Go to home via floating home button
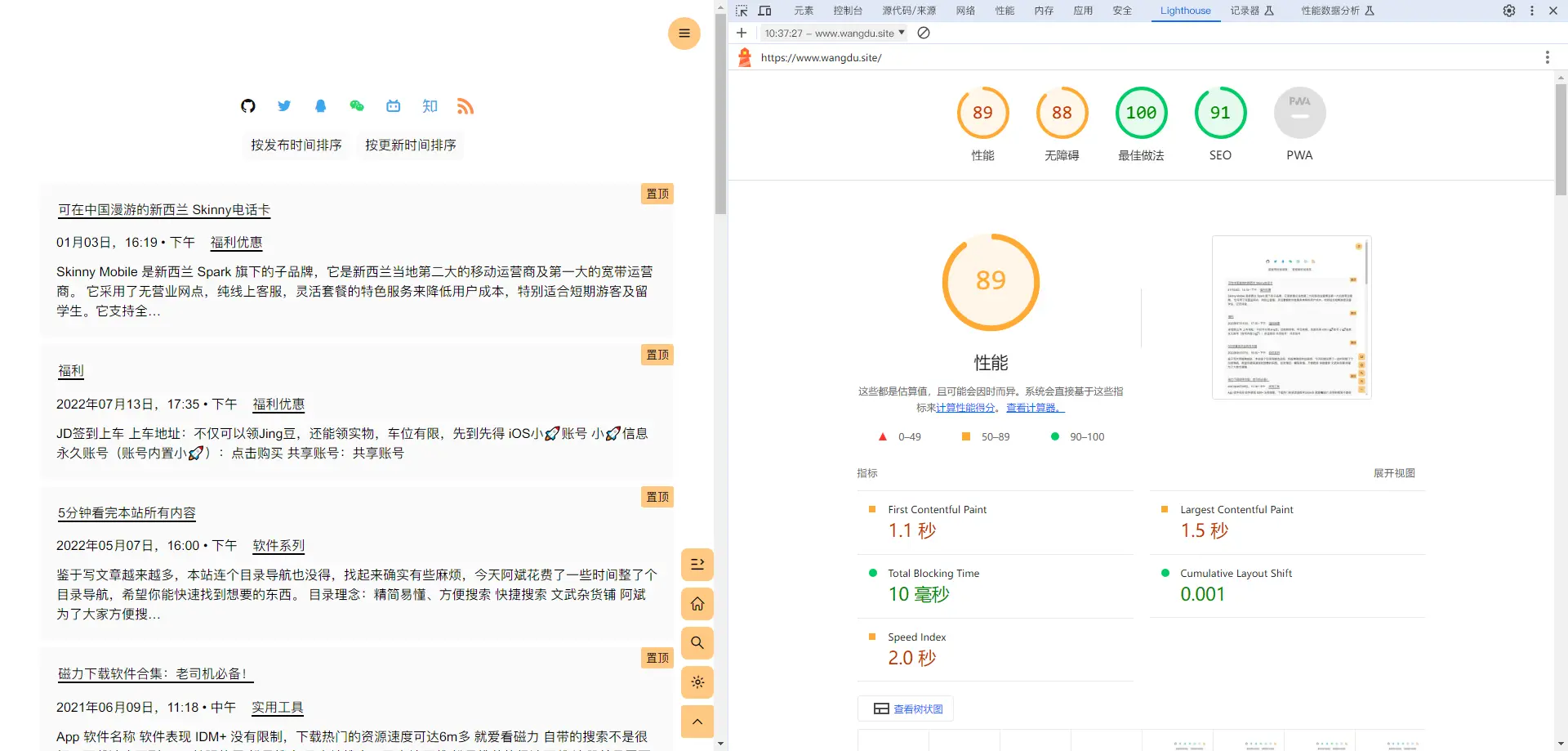Viewport: 1568px width, 751px height. point(697,604)
